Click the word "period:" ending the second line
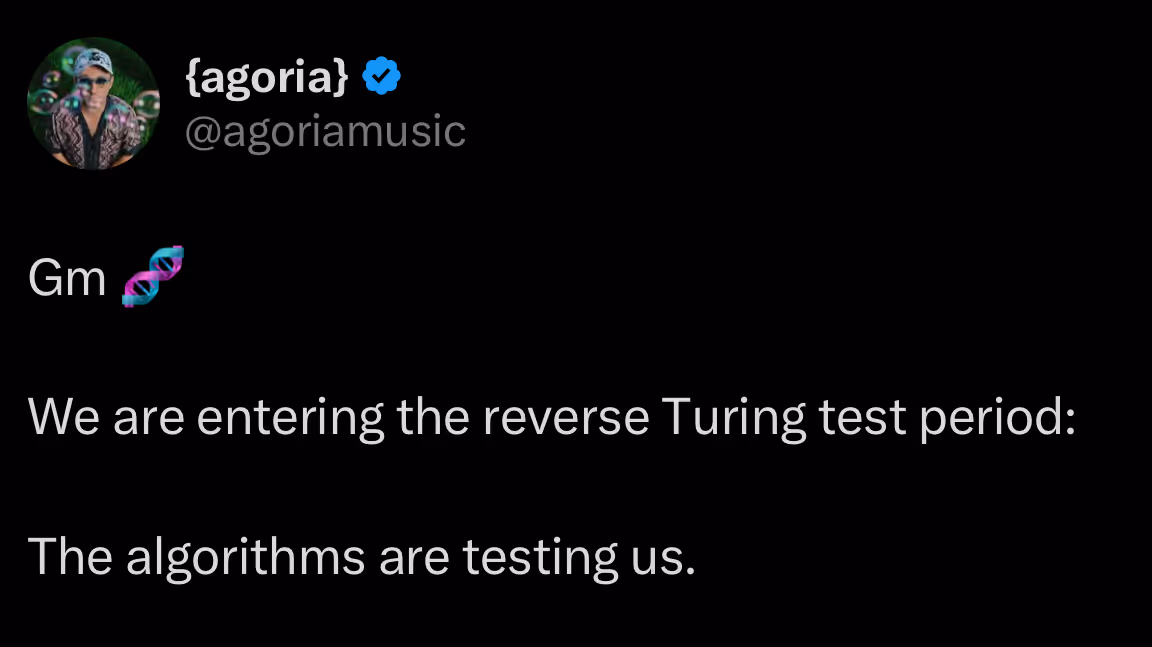This screenshot has height=647, width=1152. coord(998,418)
